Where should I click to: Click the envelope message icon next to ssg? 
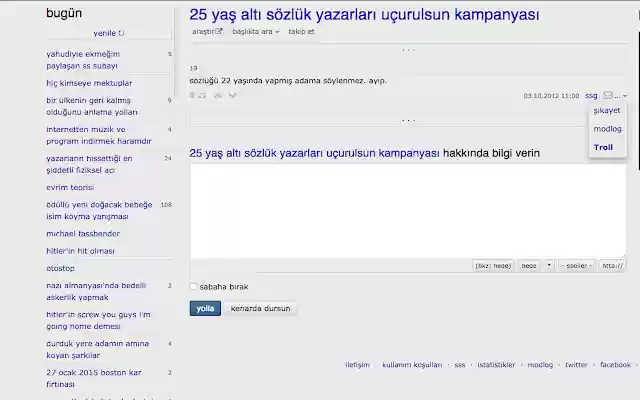(x=608, y=95)
